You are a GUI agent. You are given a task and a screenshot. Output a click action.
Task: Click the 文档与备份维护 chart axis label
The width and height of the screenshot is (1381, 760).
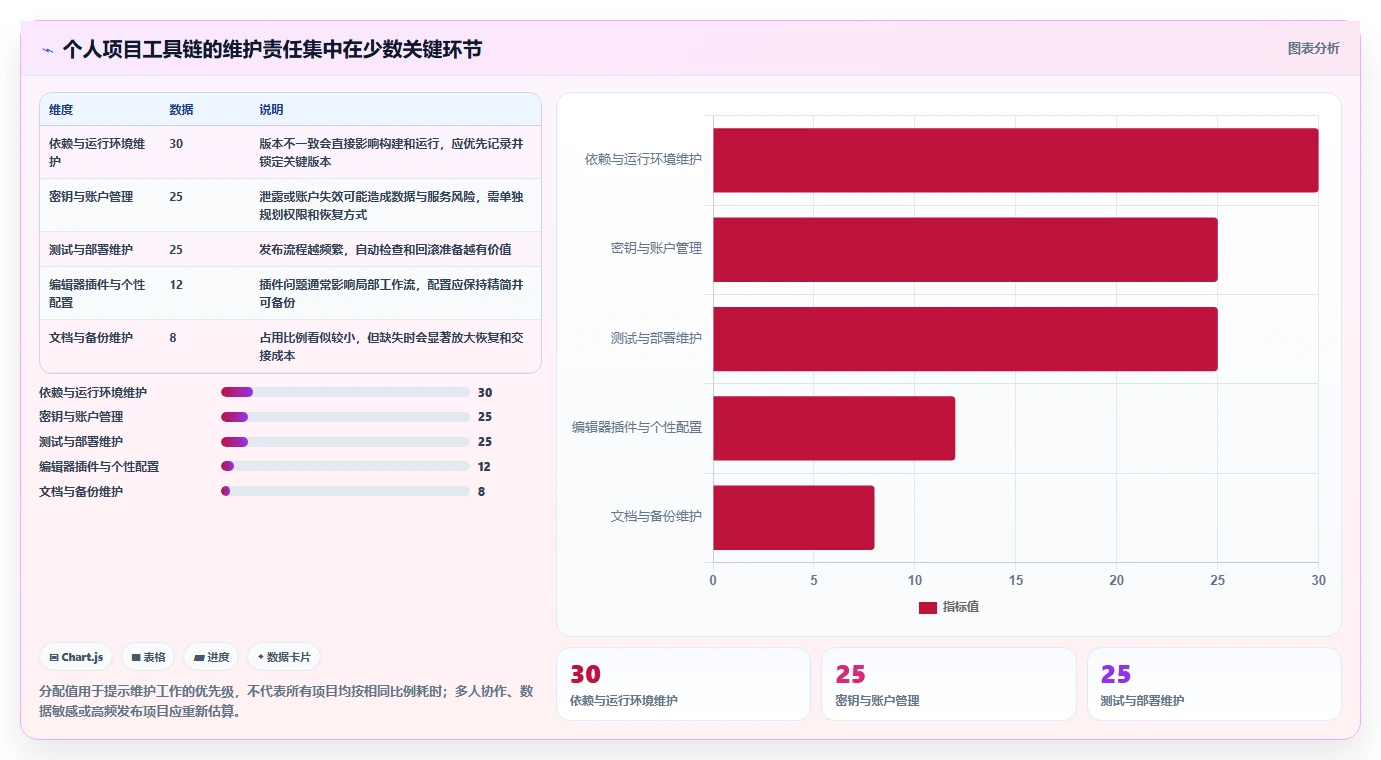coord(656,516)
